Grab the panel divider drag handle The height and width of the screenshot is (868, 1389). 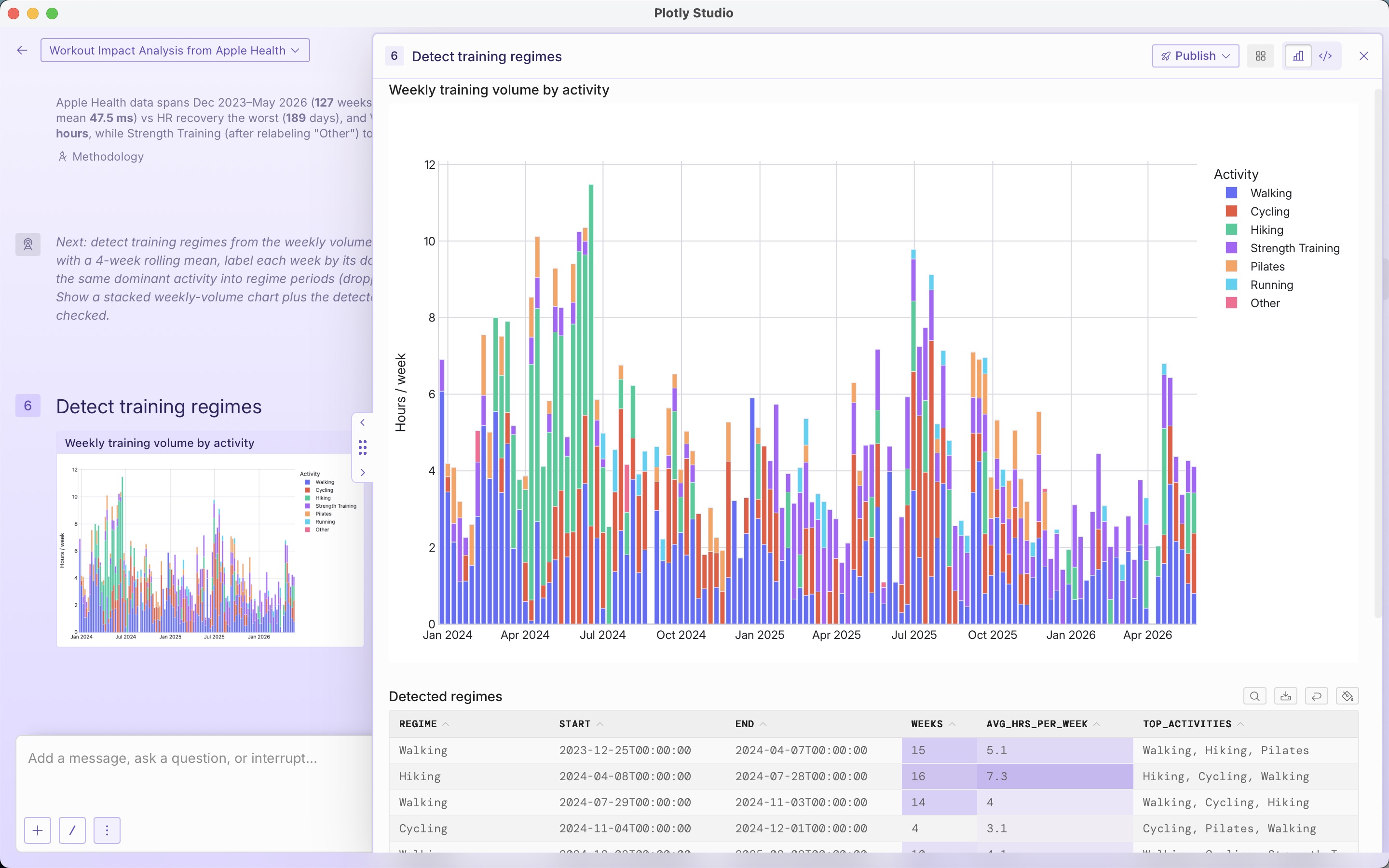(x=362, y=447)
